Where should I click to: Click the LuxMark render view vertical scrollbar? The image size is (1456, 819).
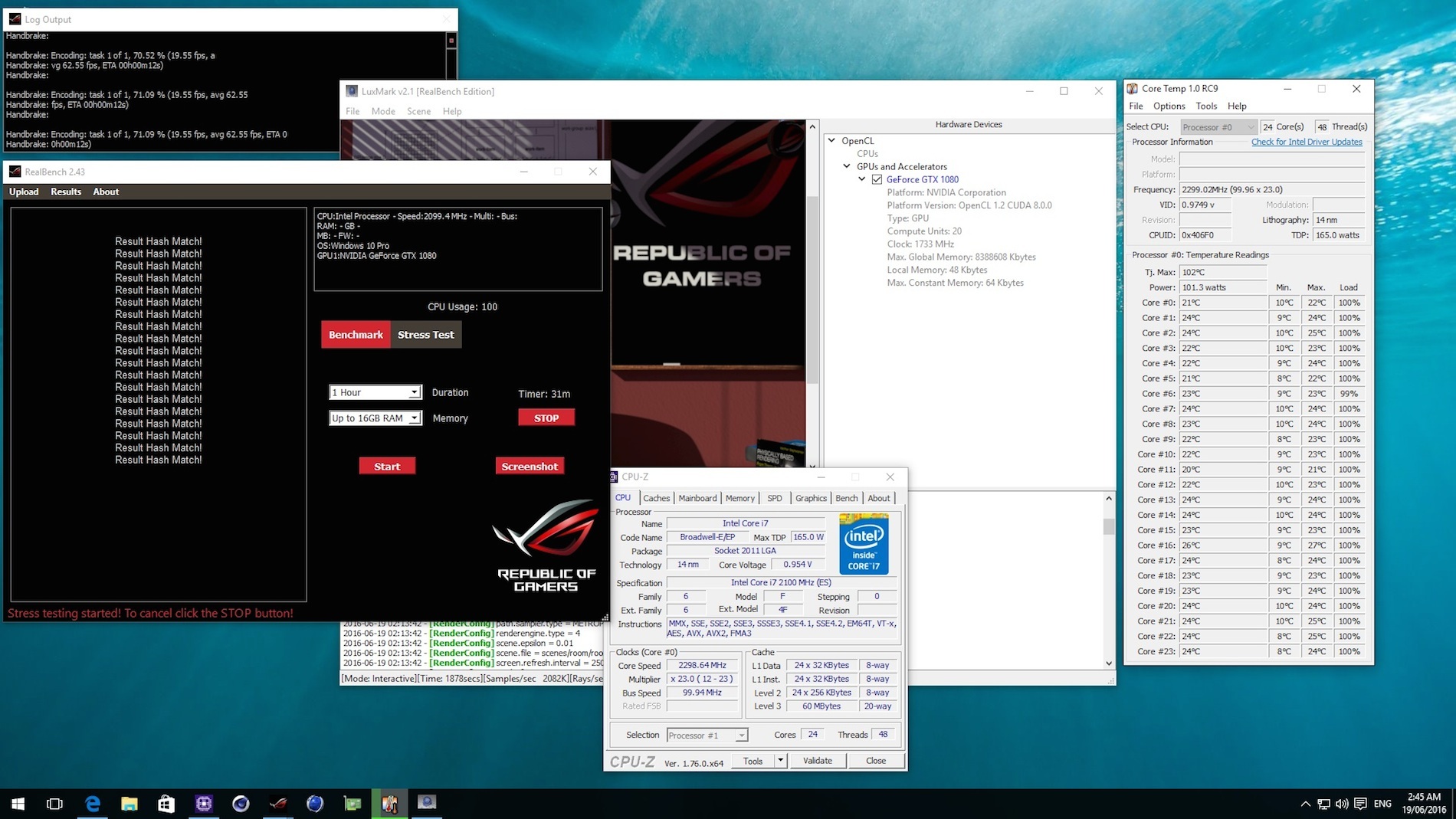(812, 294)
